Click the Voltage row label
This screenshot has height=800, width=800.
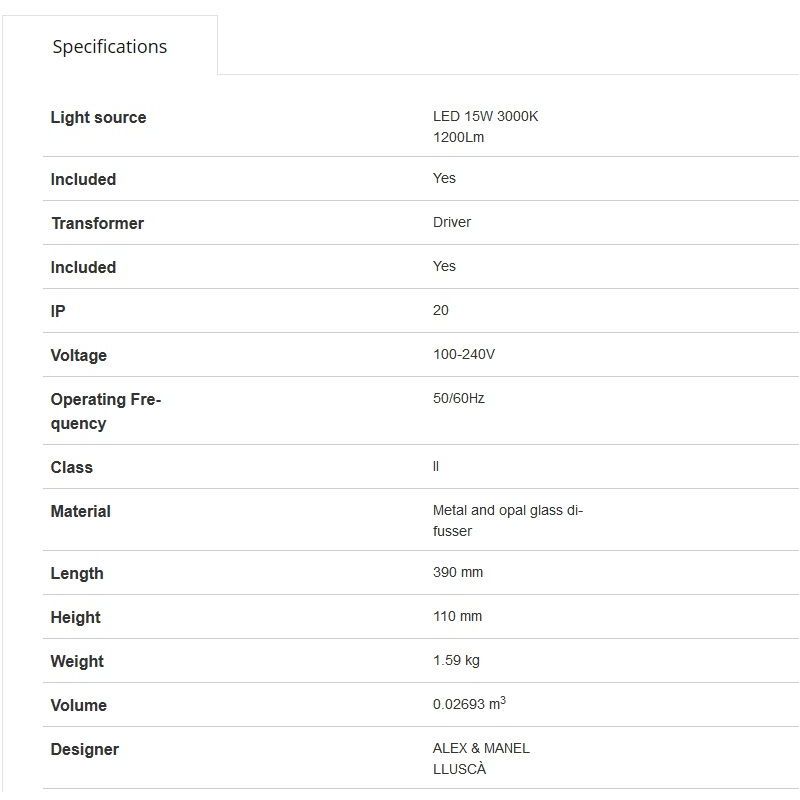[x=78, y=355]
